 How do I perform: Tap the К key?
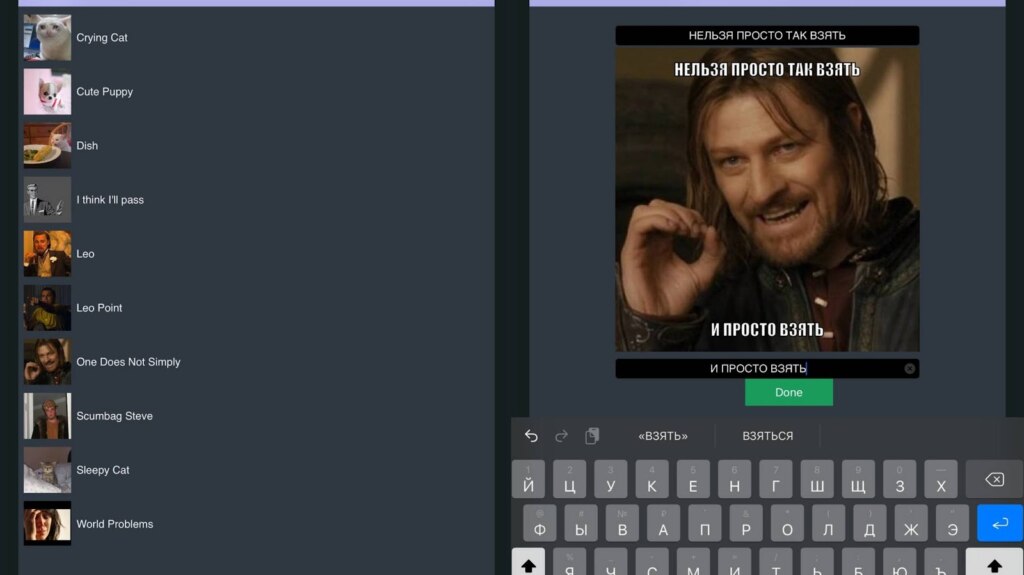652,480
